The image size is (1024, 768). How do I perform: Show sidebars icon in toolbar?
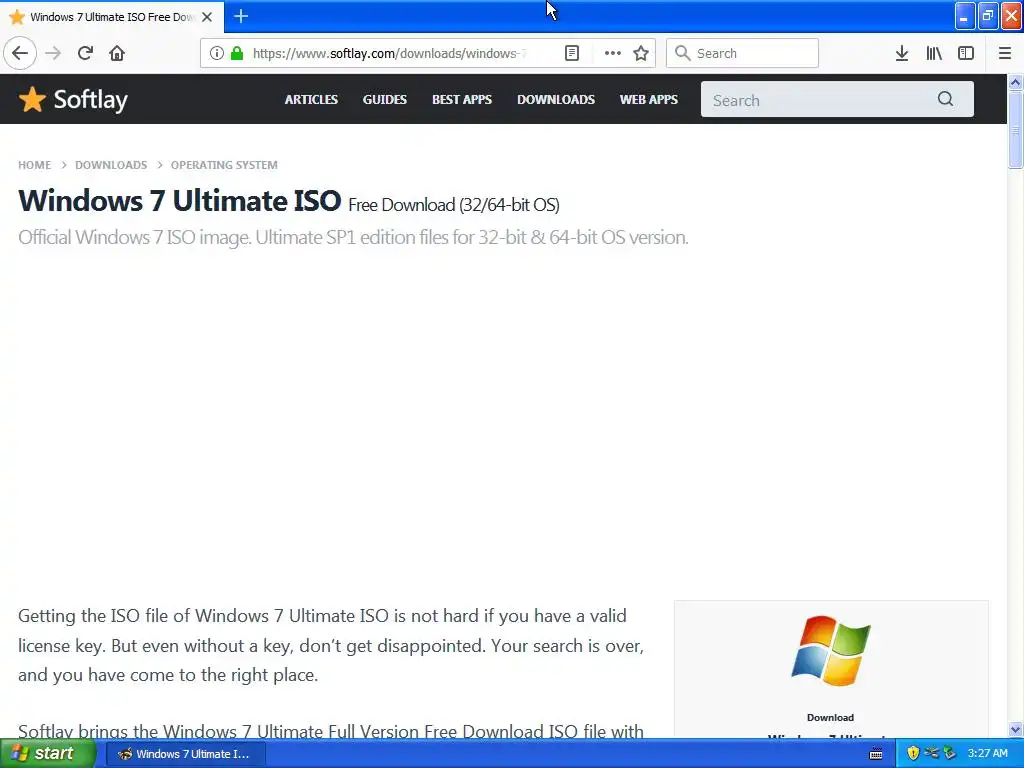coord(966,53)
